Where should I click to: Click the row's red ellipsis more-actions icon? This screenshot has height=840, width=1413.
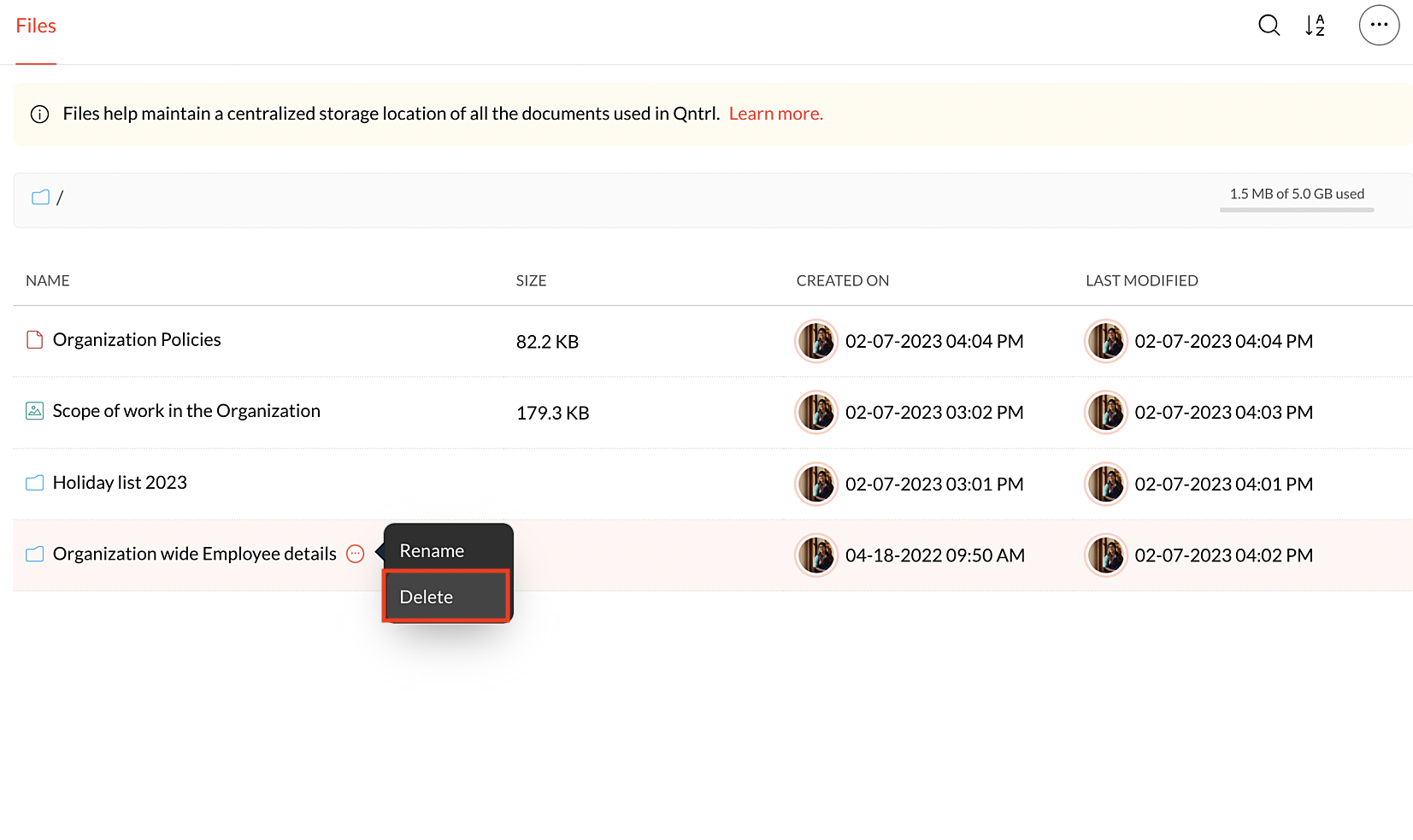(356, 554)
